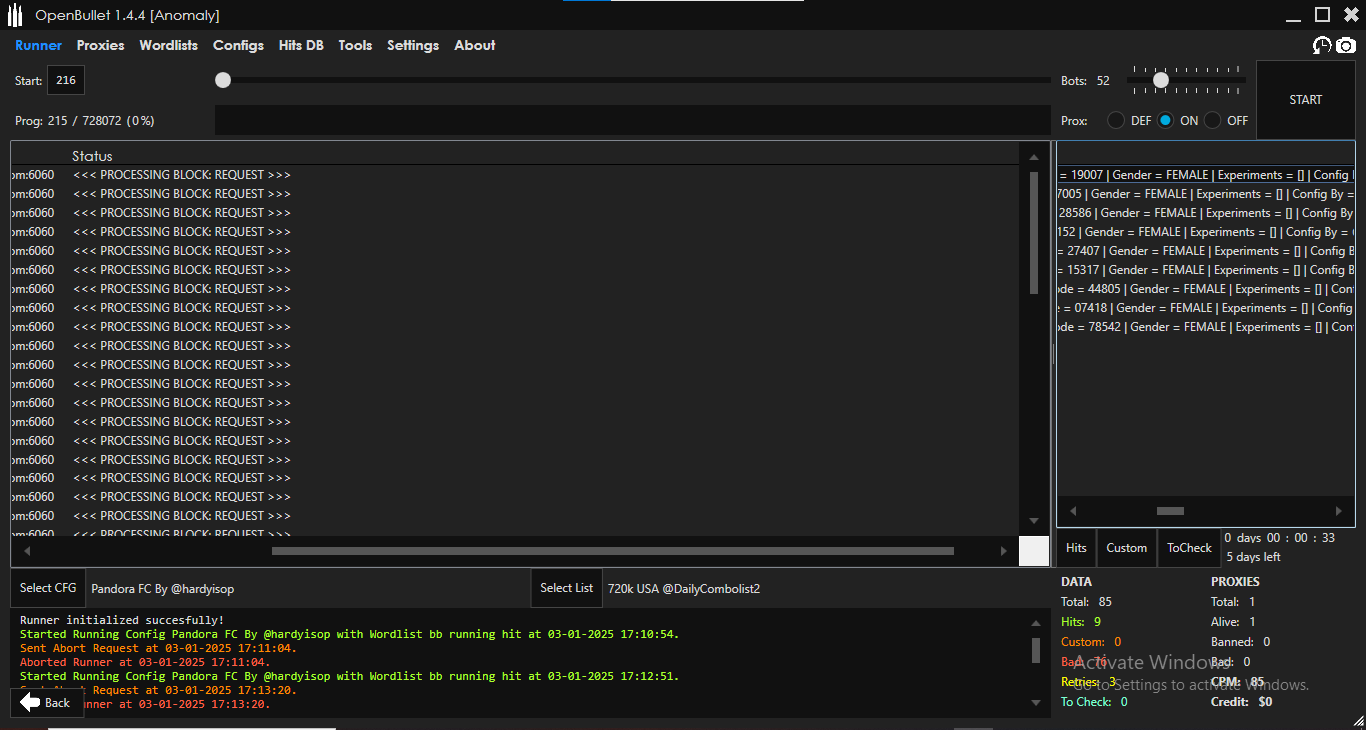Click log line 'Aborted Runner at 03-01-2025 17:11:04'

coord(145,662)
